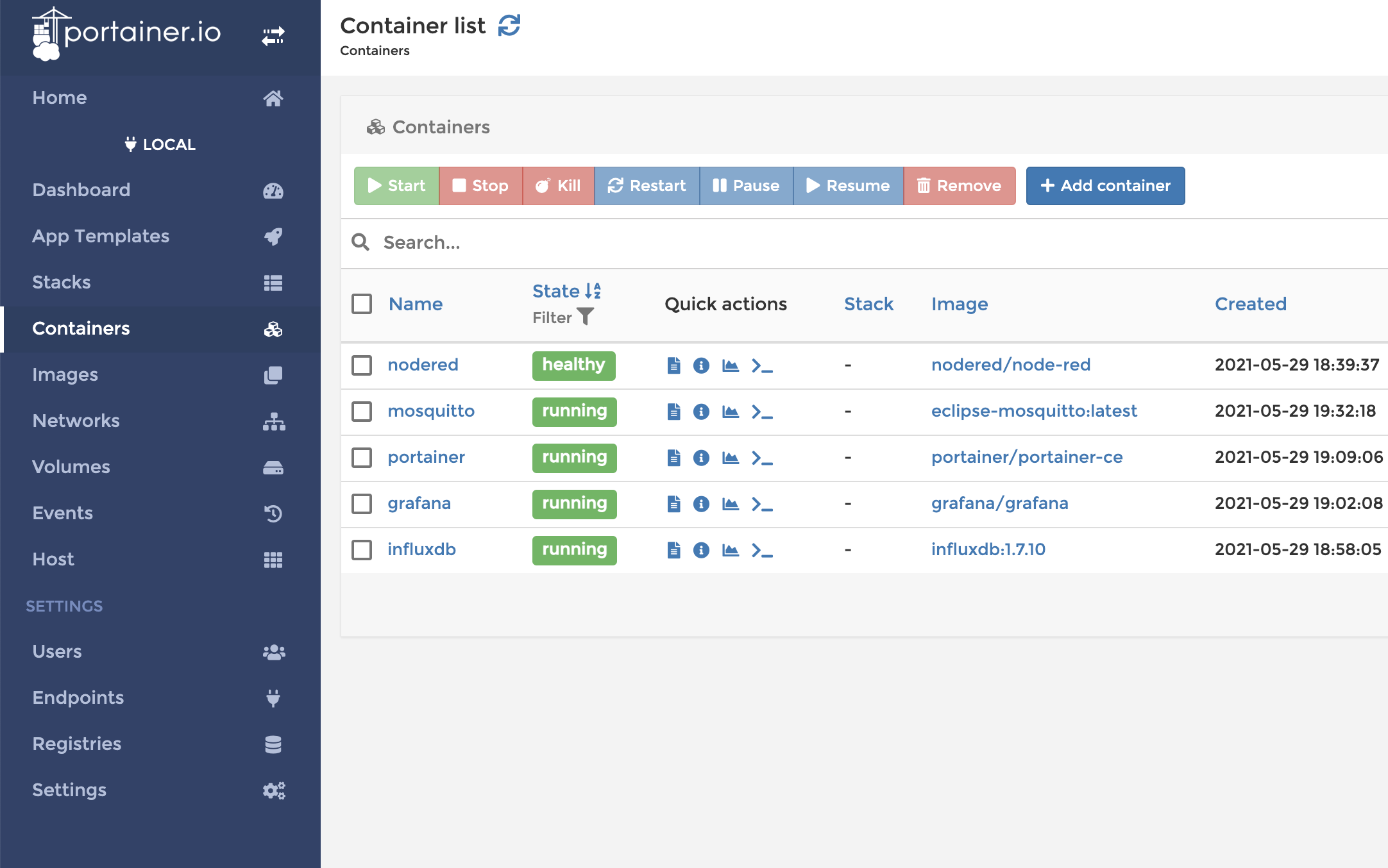
Task: Open Host in sidebar
Action: [x=160, y=559]
